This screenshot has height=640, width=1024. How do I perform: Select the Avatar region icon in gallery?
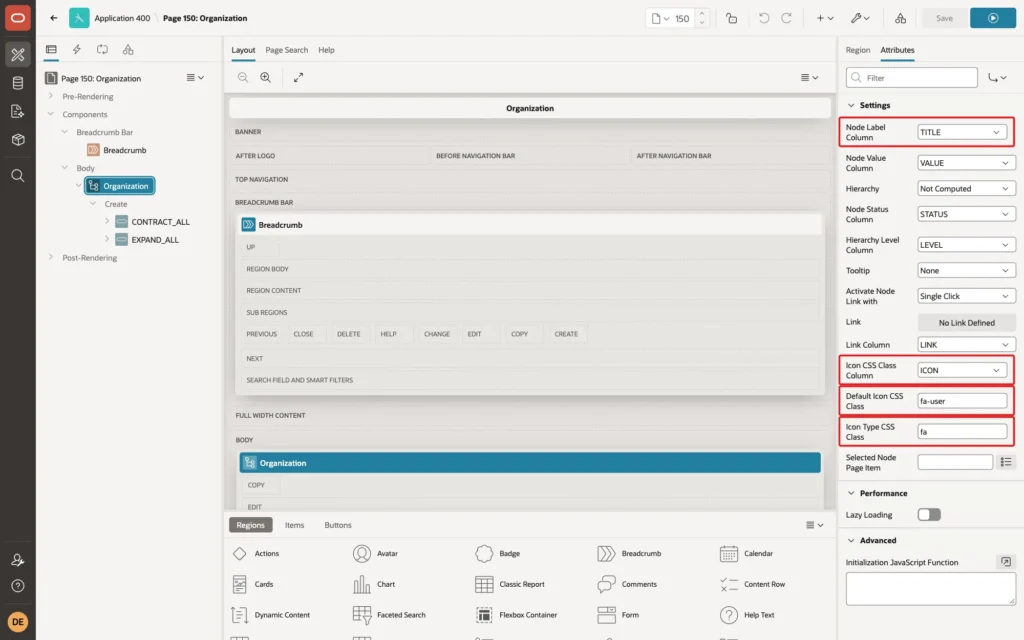tap(362, 554)
